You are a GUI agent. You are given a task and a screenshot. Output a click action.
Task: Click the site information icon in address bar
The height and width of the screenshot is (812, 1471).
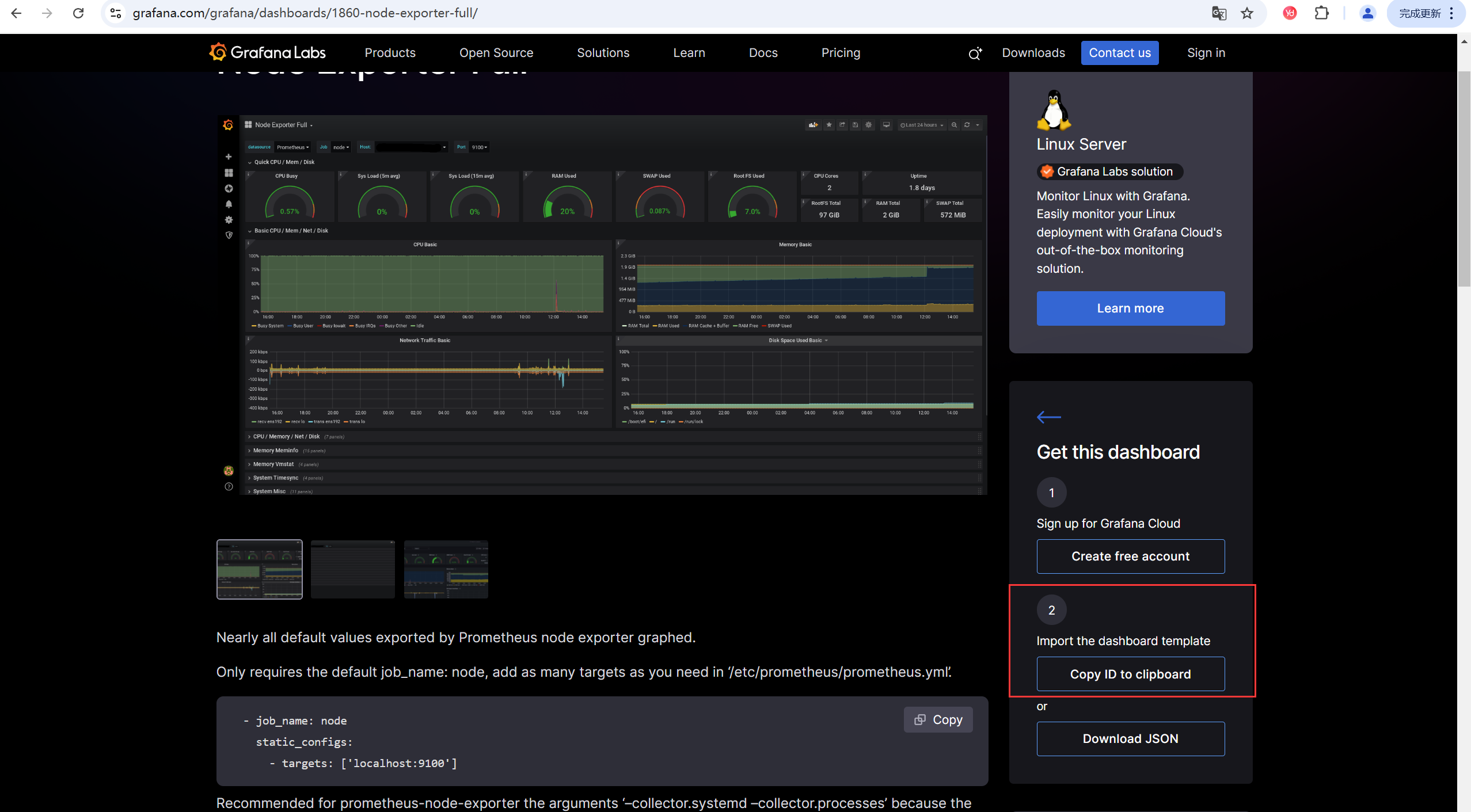click(116, 13)
